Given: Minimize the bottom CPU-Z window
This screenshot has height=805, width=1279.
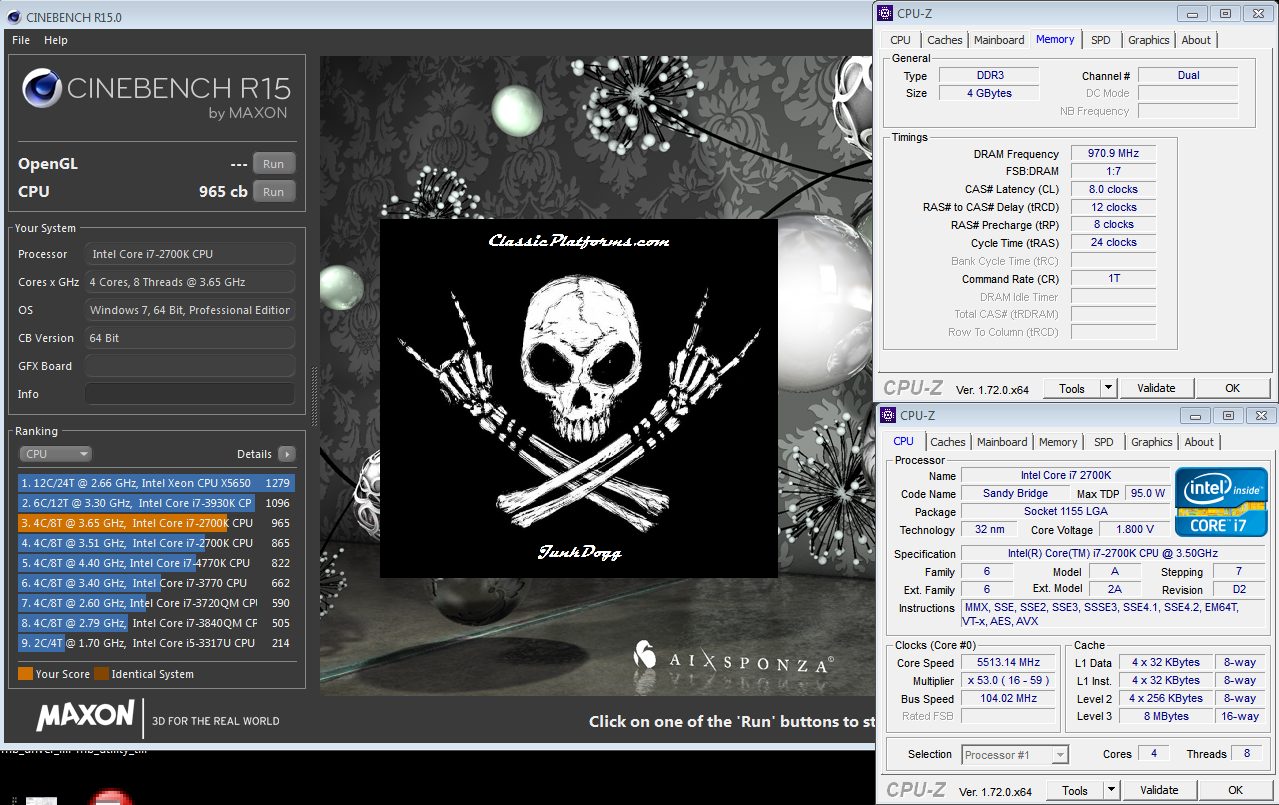Looking at the screenshot, I should coord(1194,415).
